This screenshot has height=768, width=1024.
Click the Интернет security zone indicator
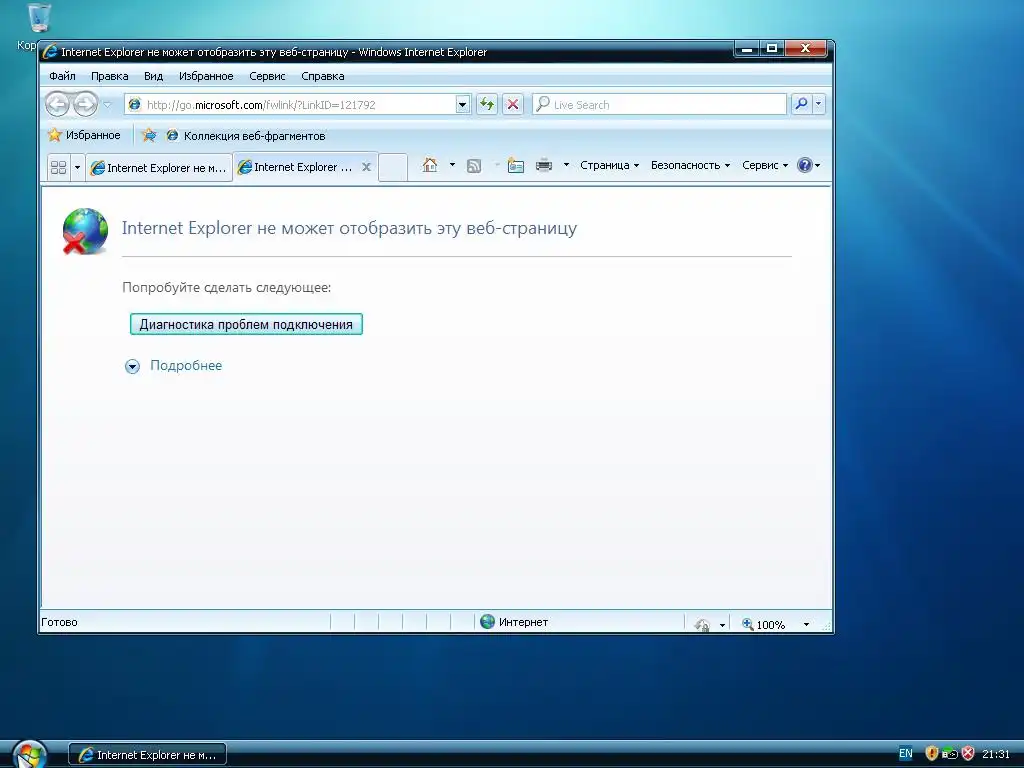[x=514, y=622]
